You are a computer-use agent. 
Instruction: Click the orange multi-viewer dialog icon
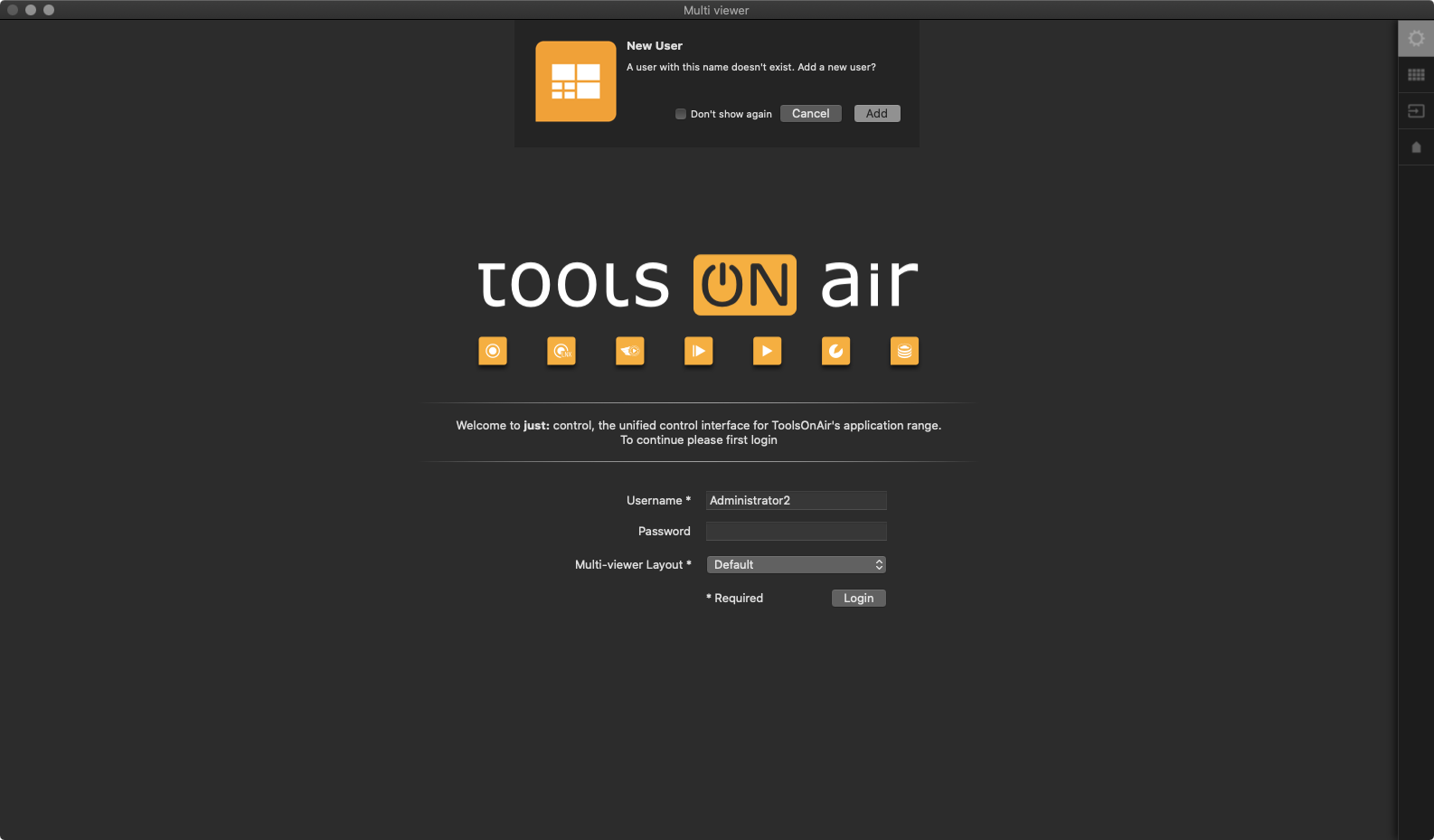[576, 81]
